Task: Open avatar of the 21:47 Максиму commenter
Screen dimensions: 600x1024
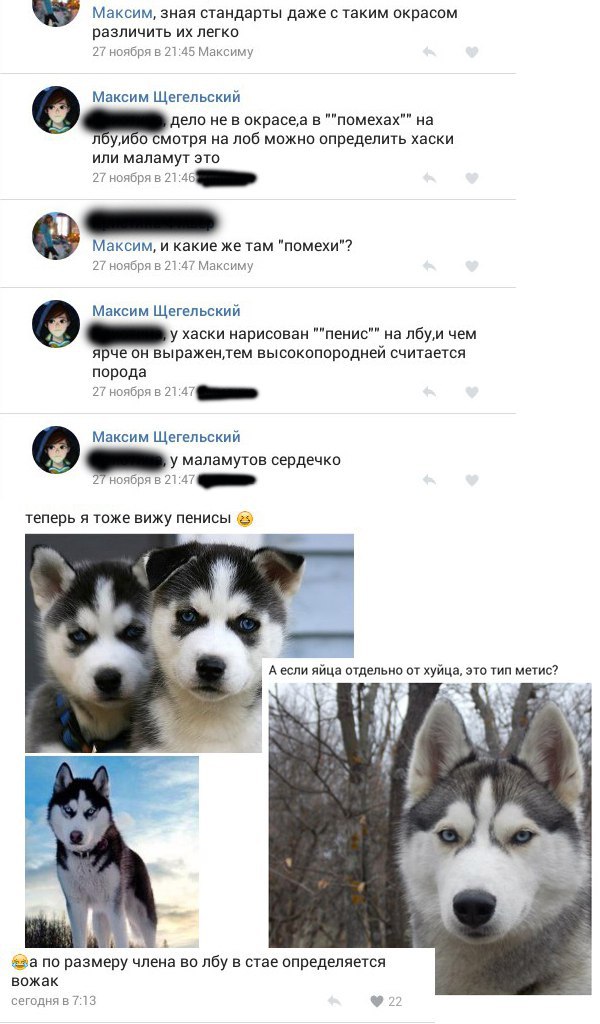Action: (x=56, y=236)
